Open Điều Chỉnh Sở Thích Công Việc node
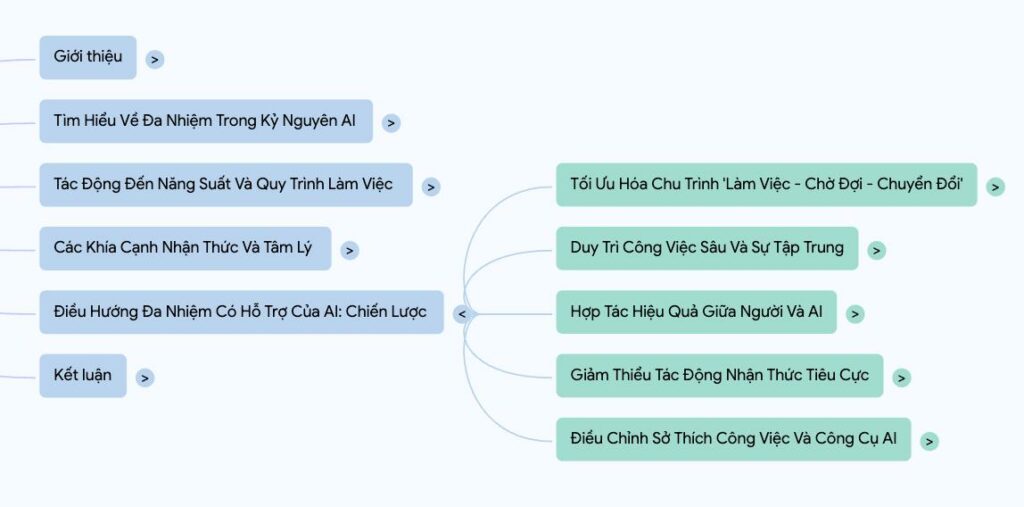Image resolution: width=1024 pixels, height=507 pixels. (733, 439)
